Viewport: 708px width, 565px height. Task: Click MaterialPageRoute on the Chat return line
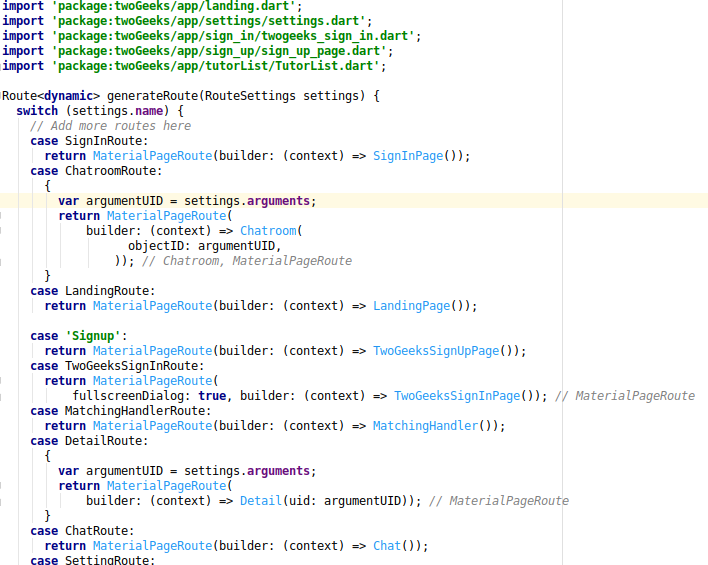click(x=152, y=546)
